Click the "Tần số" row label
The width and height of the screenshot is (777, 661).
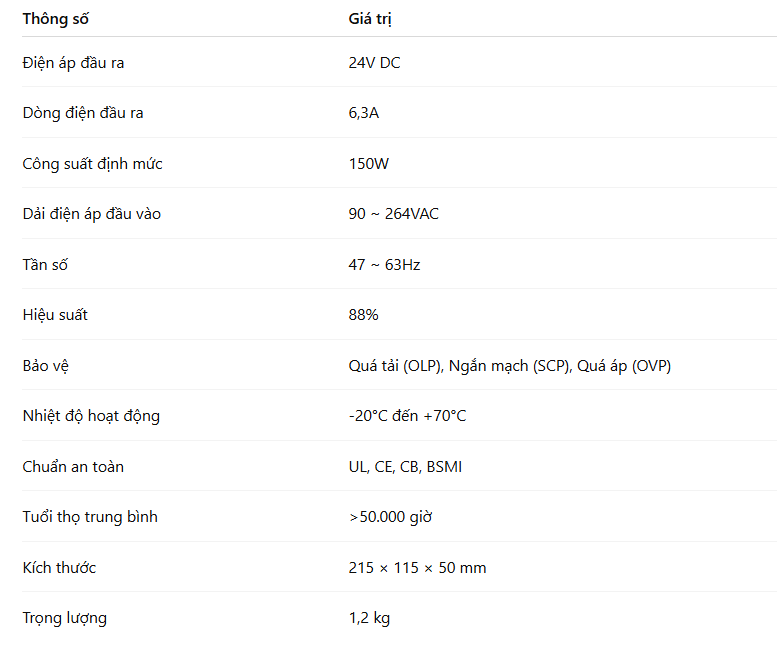(x=45, y=265)
